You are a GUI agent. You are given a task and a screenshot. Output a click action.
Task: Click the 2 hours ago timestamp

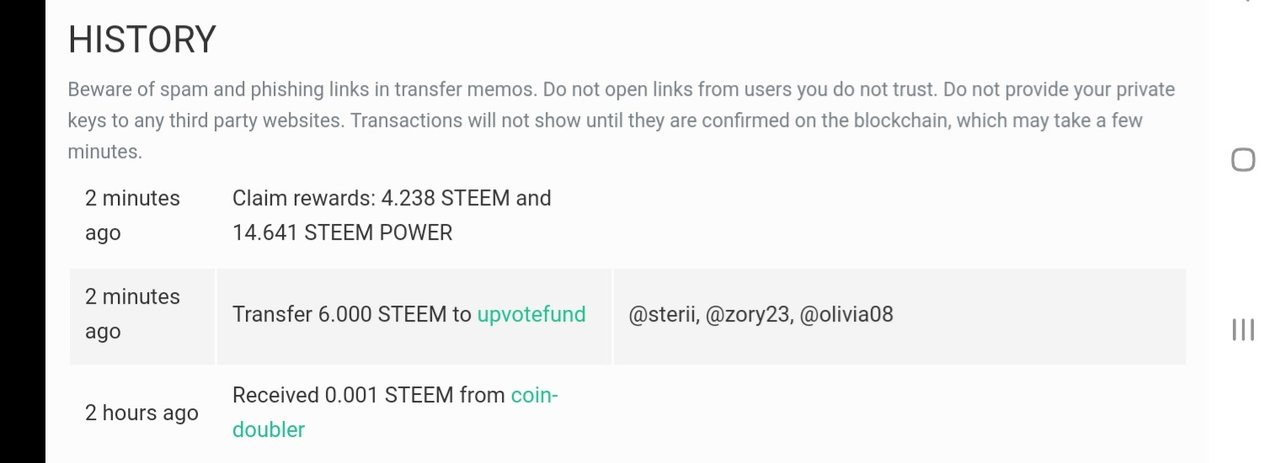tap(141, 413)
